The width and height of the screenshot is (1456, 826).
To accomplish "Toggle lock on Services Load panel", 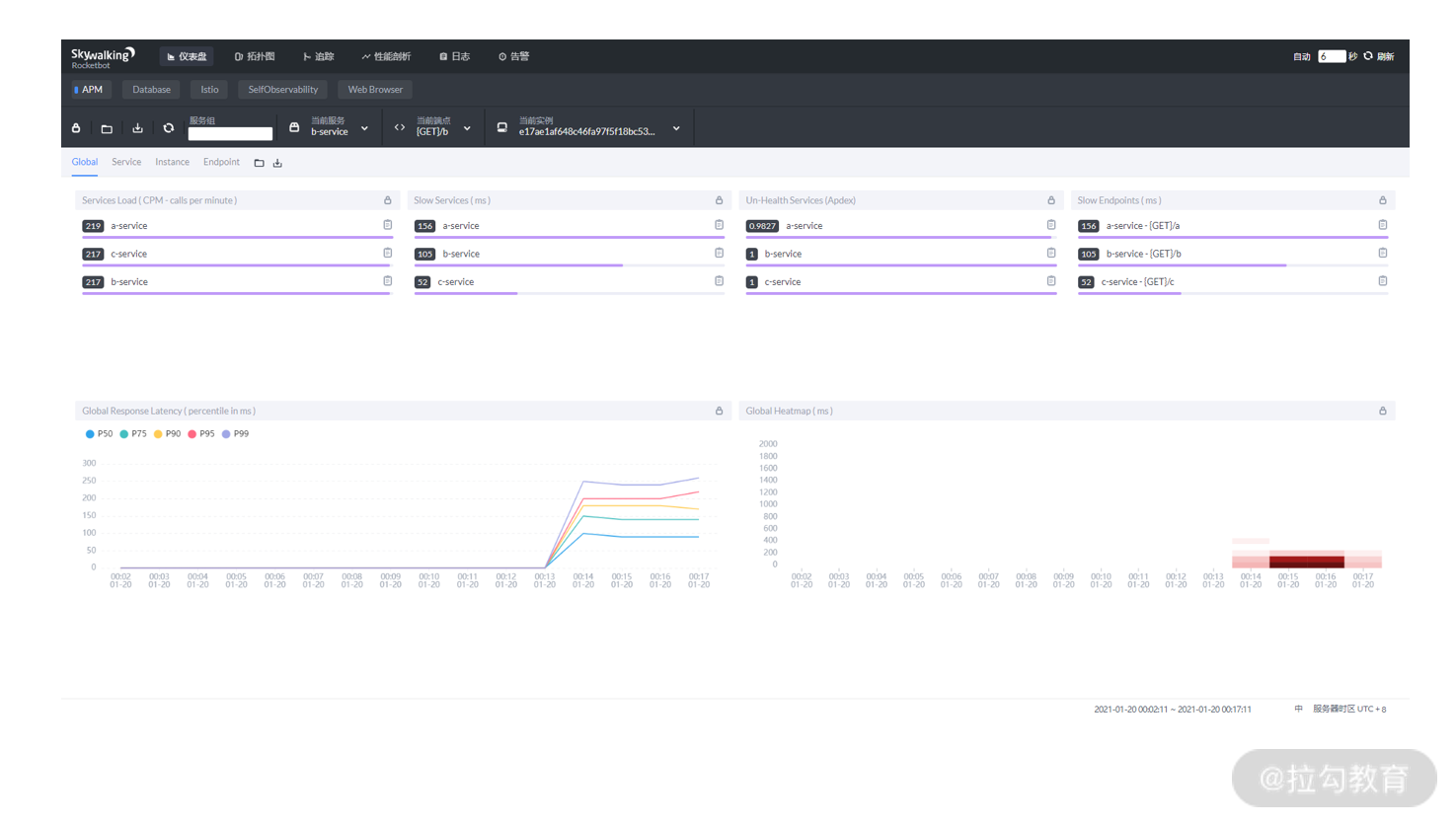I will coord(388,200).
